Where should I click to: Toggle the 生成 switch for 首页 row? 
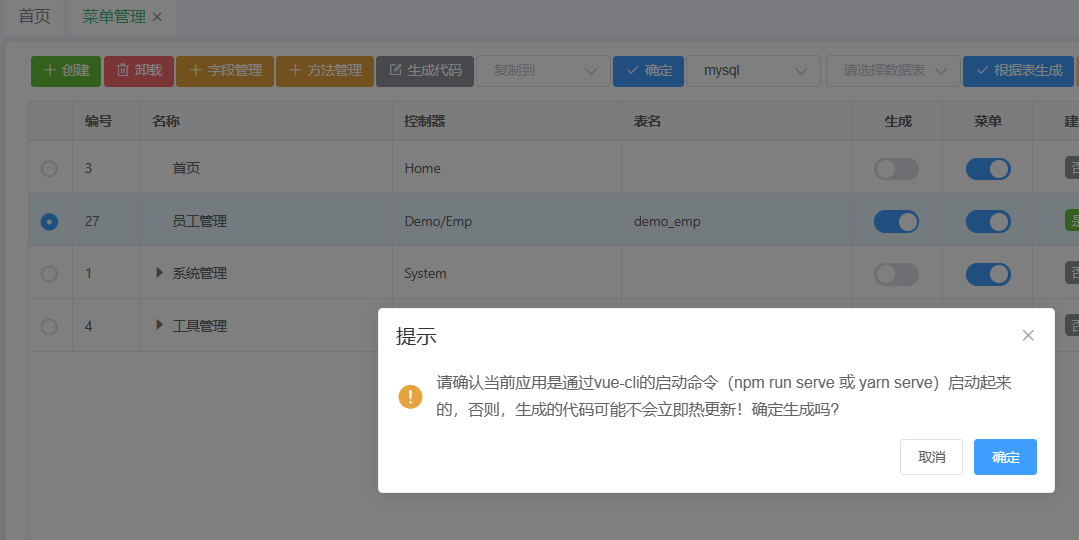896,169
